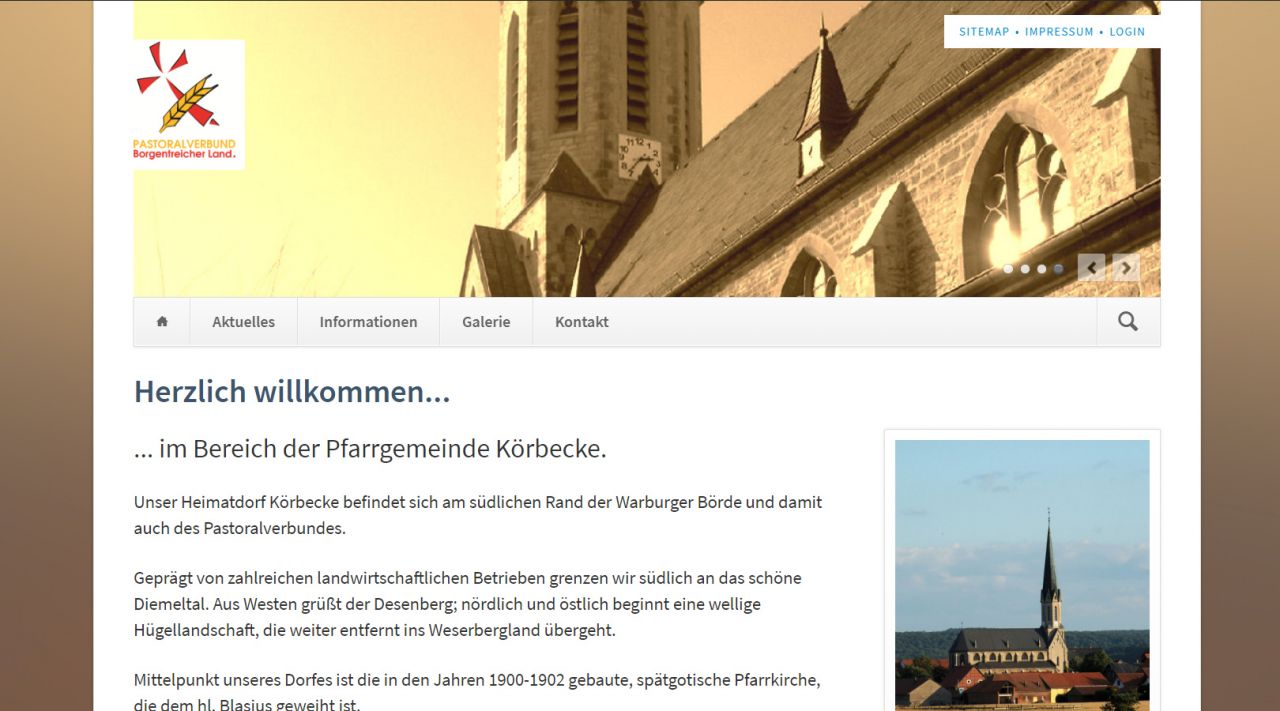Expand the Informationen menu
Viewport: 1280px width, 711px height.
click(368, 322)
